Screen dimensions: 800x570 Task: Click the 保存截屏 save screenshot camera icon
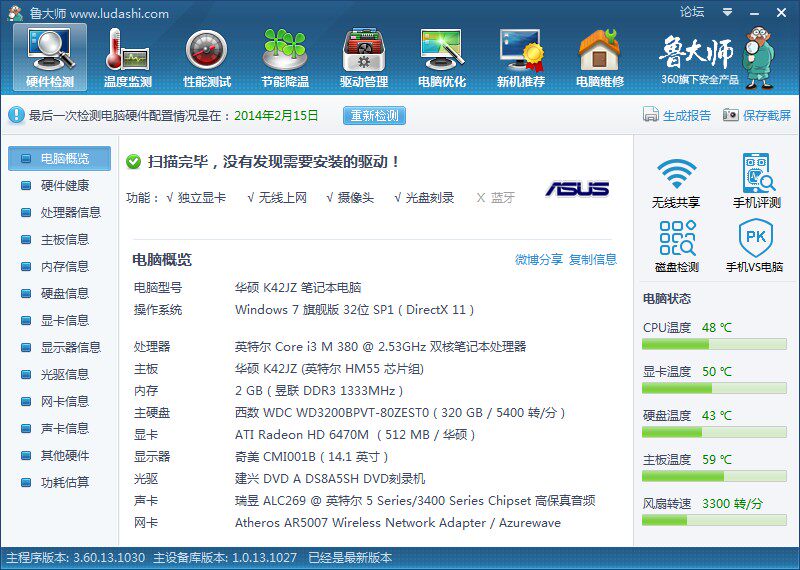[731, 115]
